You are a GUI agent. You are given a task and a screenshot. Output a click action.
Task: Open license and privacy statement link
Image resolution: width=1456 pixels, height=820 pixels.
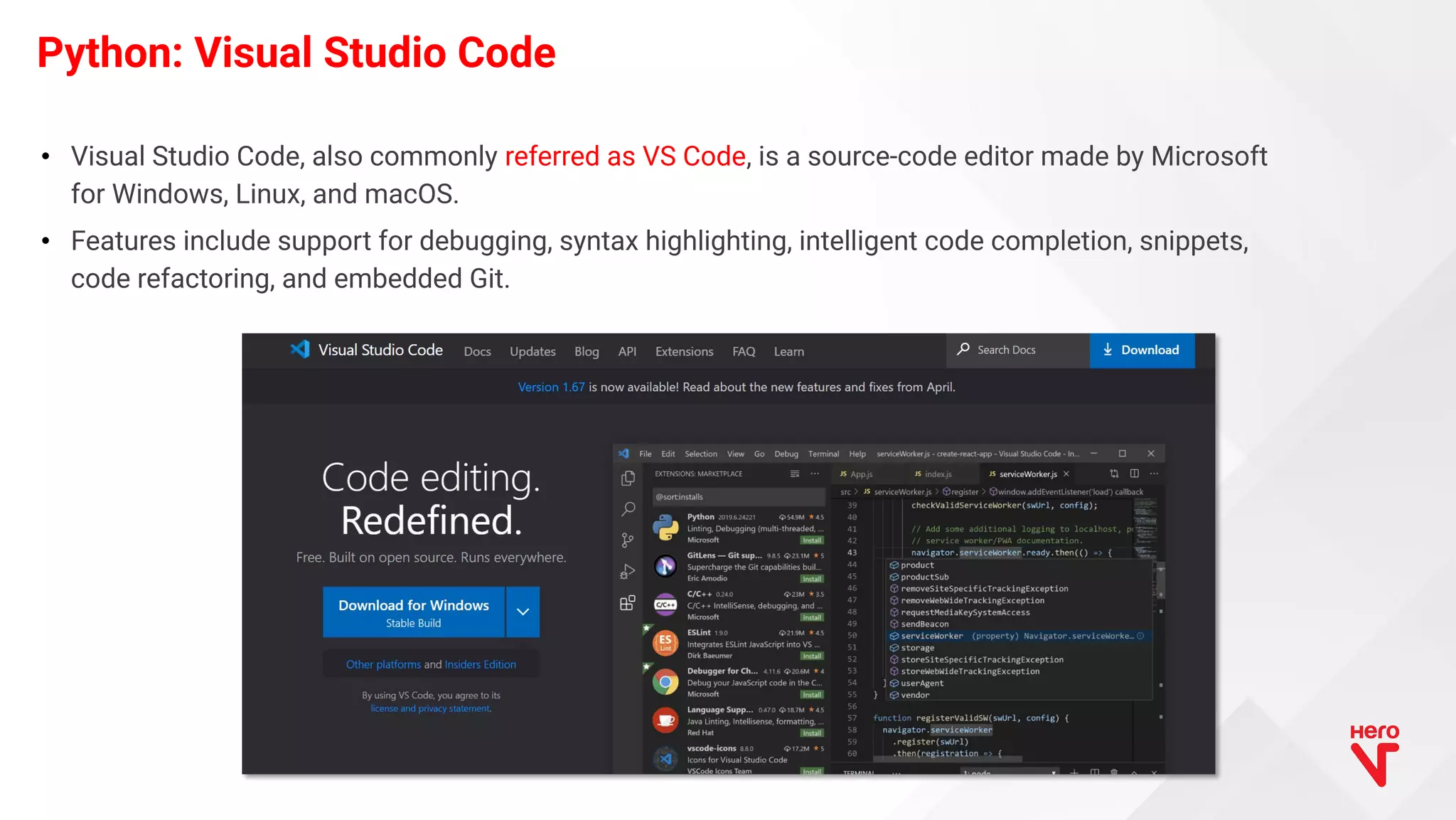pyautogui.click(x=431, y=708)
